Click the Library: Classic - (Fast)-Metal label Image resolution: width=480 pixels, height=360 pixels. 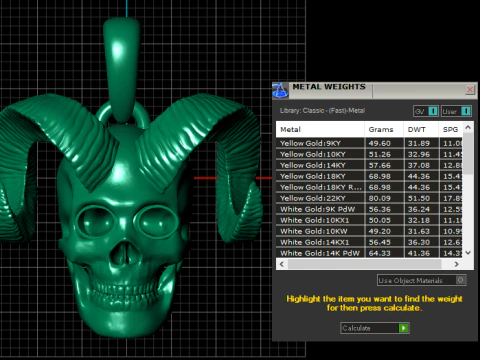click(322, 110)
